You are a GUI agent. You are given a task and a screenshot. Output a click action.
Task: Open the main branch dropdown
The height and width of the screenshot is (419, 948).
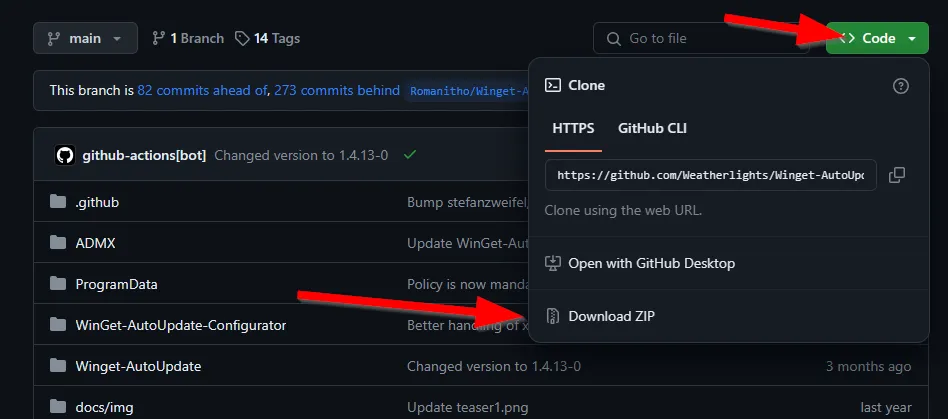(x=85, y=38)
